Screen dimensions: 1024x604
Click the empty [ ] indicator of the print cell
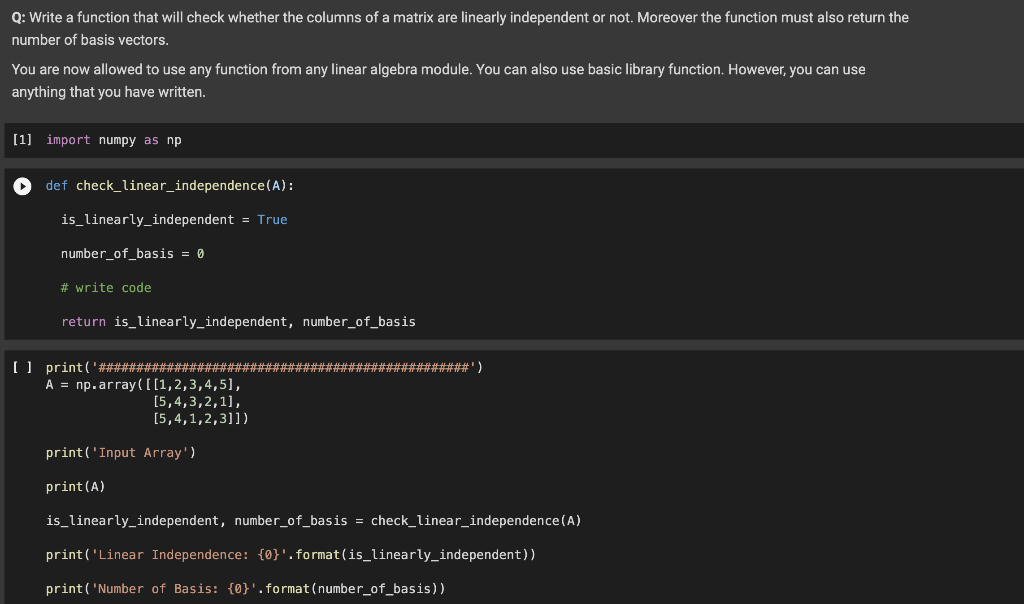[x=20, y=367]
